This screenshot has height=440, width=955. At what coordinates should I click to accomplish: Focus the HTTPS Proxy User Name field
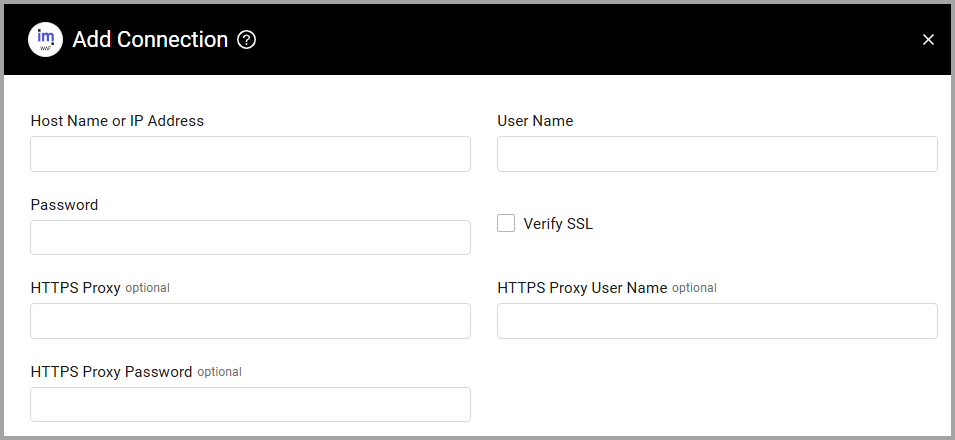pos(717,321)
